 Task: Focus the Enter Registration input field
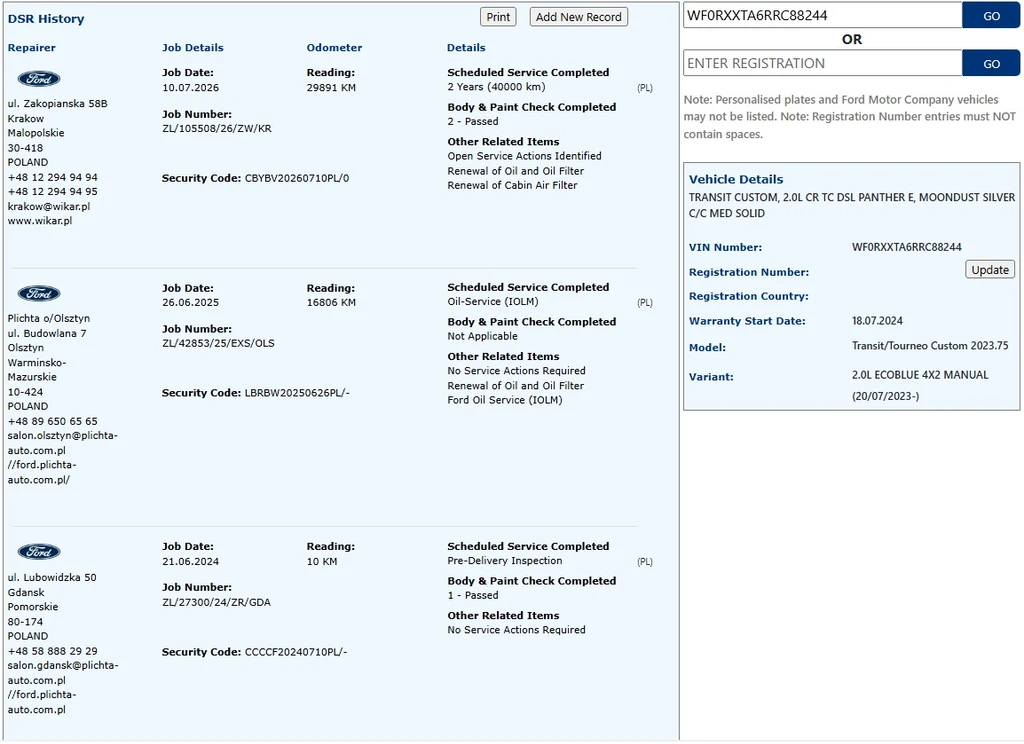pos(822,63)
